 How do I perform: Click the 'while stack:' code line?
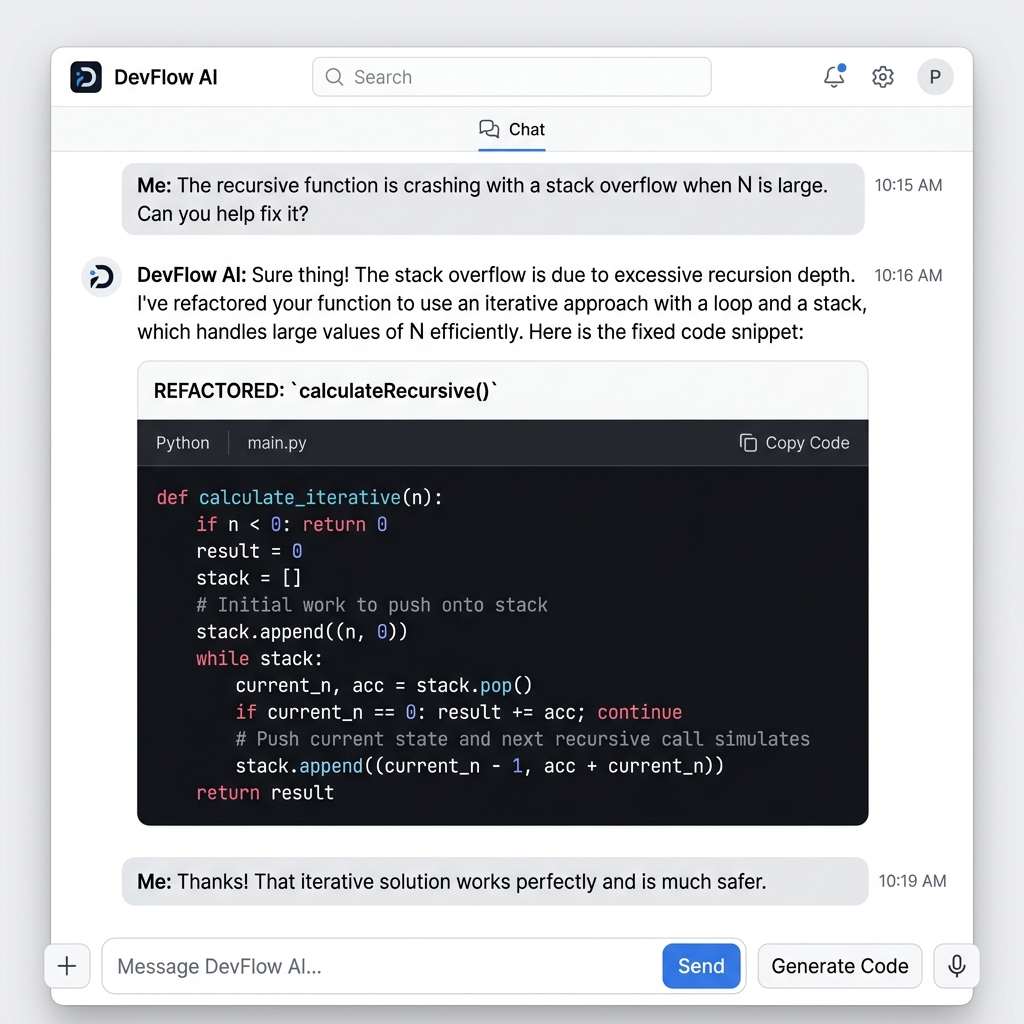[259, 658]
